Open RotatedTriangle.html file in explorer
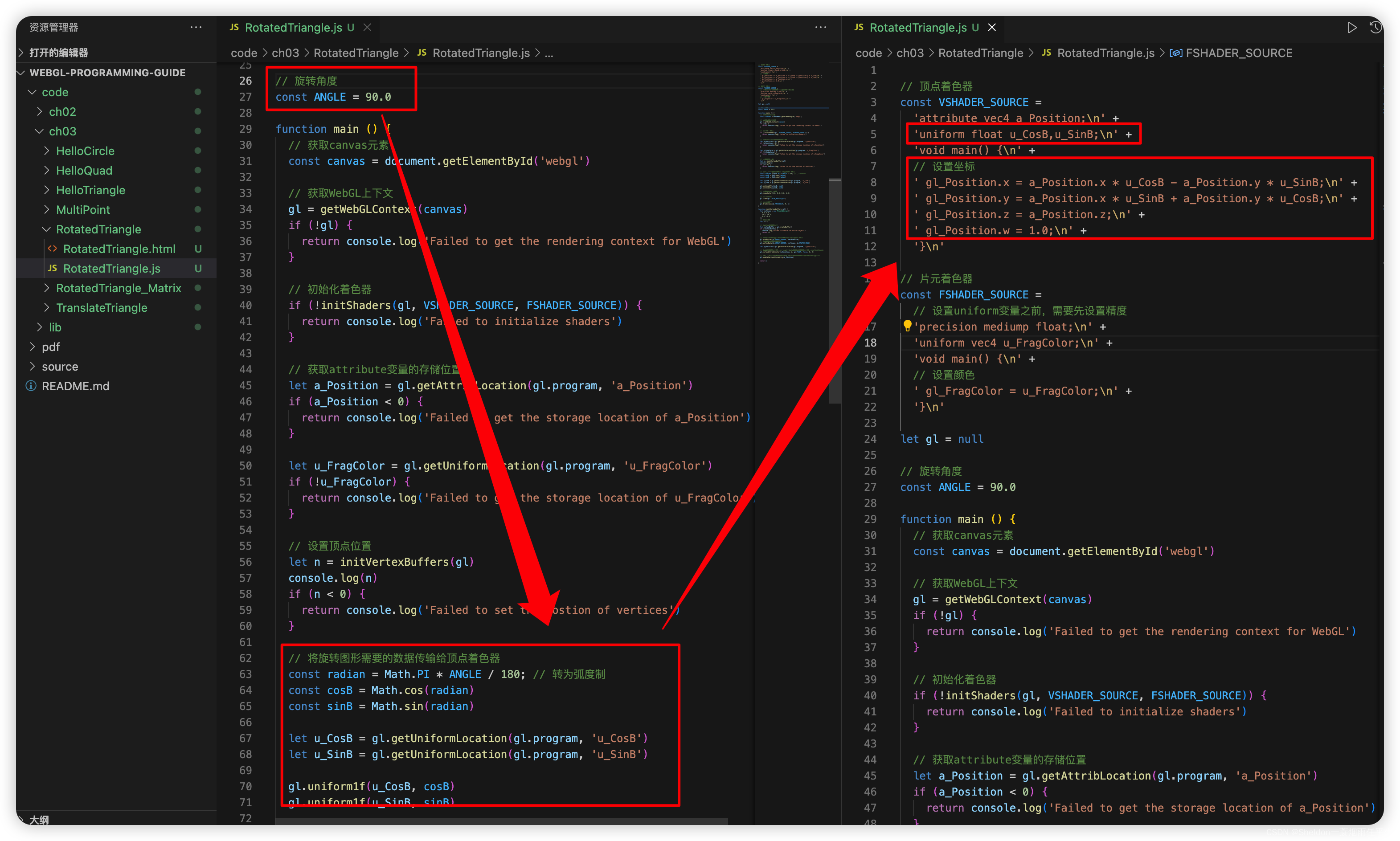Image resolution: width=1400 pixels, height=841 pixels. click(119, 249)
